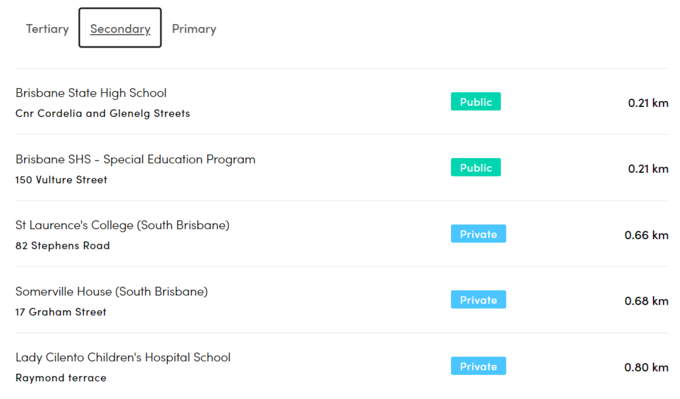The image size is (680, 399).
Task: Click the 82 Stephens Road address
Action: coord(62,245)
